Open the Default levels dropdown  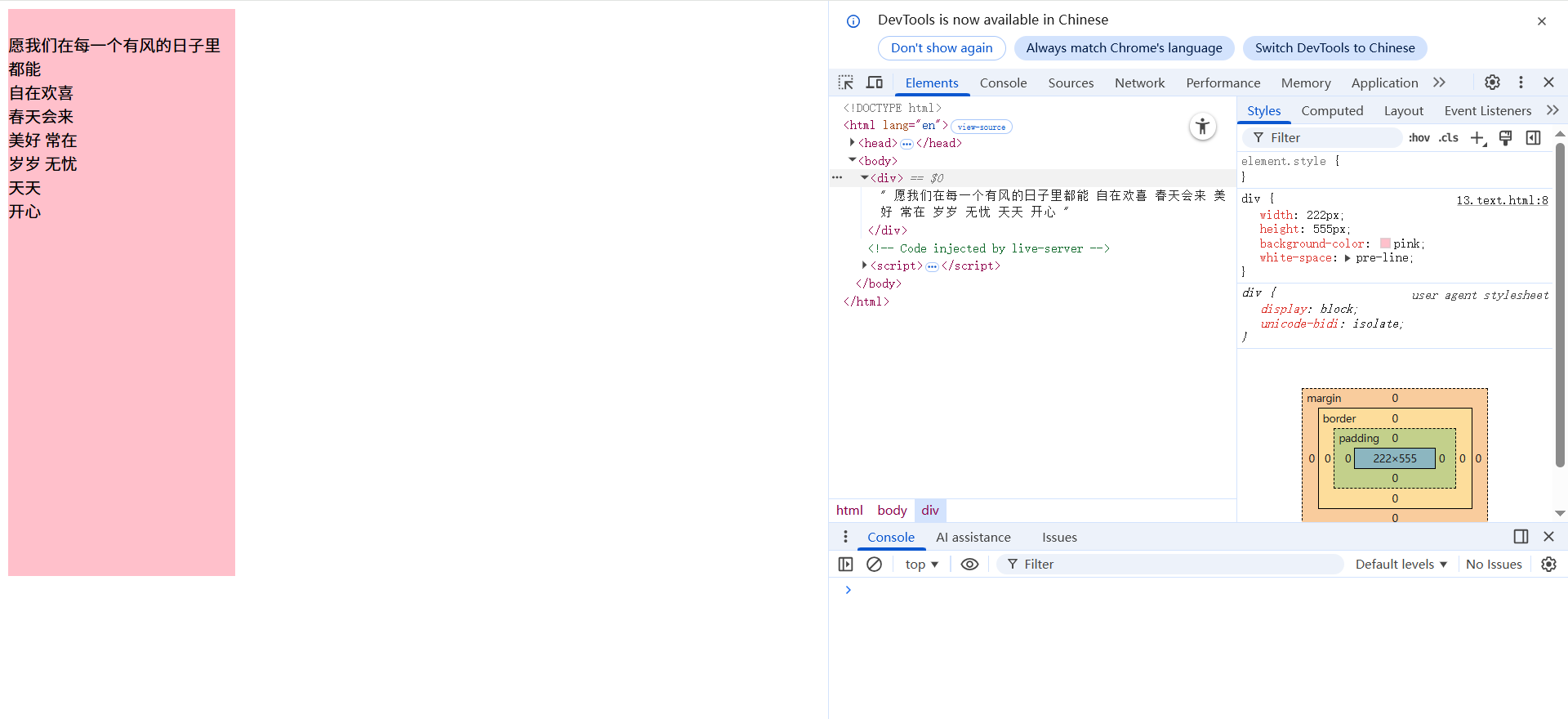click(x=1401, y=565)
